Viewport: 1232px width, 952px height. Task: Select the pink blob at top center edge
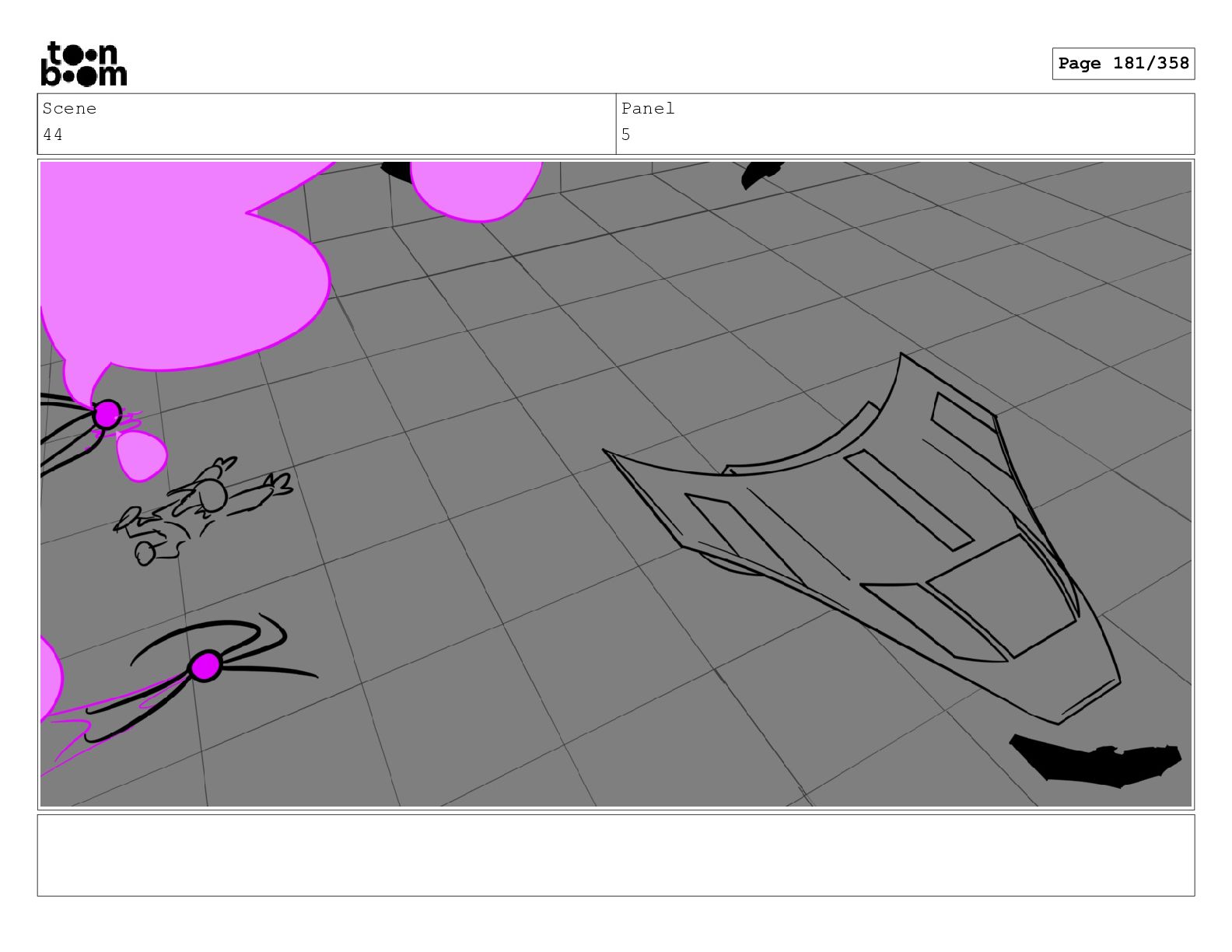474,191
